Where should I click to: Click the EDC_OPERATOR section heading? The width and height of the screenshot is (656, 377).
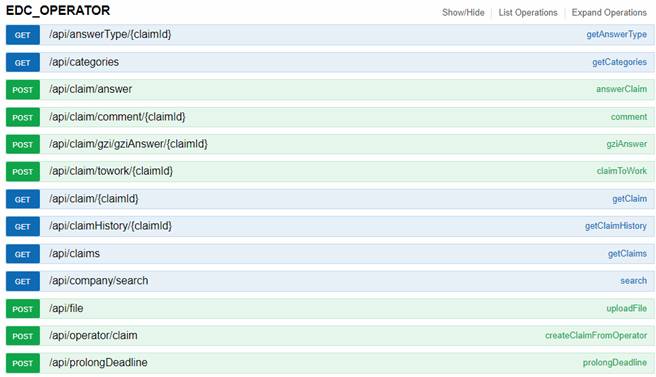point(58,10)
